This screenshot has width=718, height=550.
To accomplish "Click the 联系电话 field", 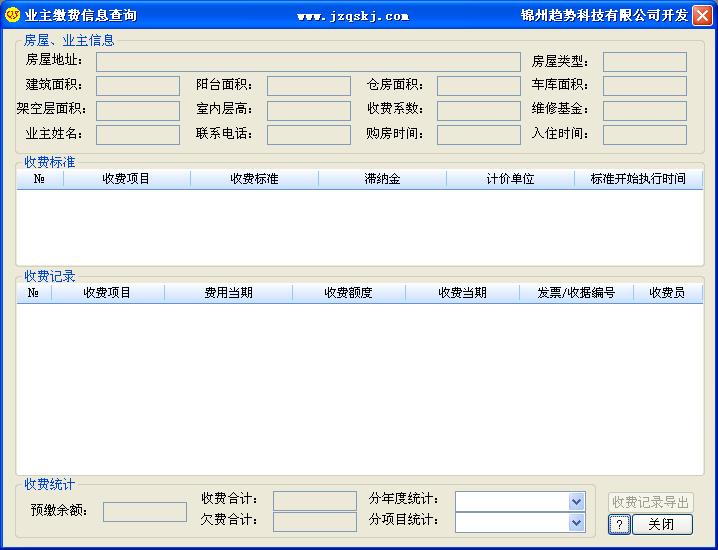I will coord(308,134).
